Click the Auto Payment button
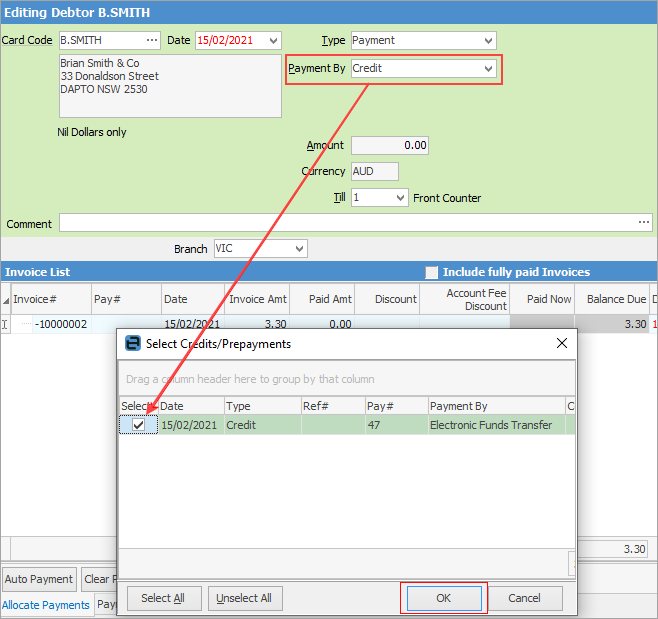658x619 pixels. pos(38,579)
